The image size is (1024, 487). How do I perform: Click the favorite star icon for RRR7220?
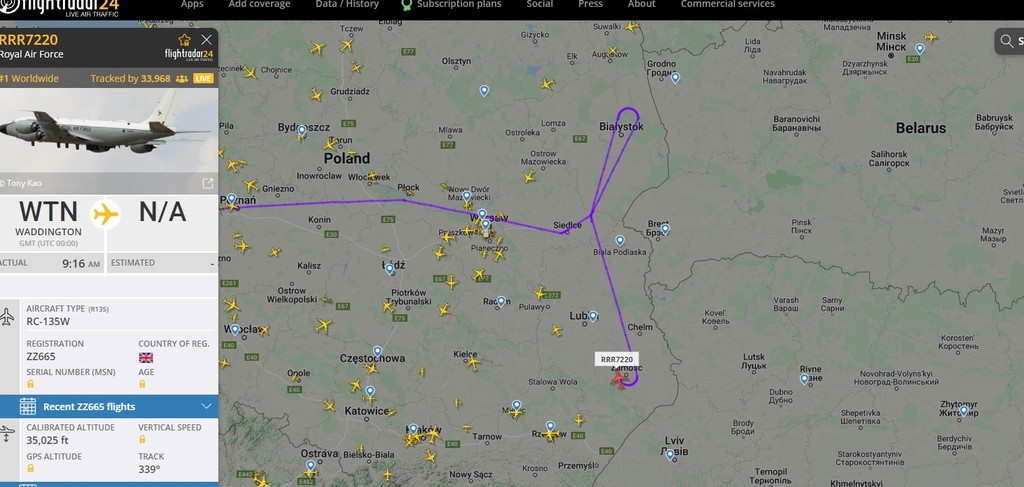coord(185,40)
